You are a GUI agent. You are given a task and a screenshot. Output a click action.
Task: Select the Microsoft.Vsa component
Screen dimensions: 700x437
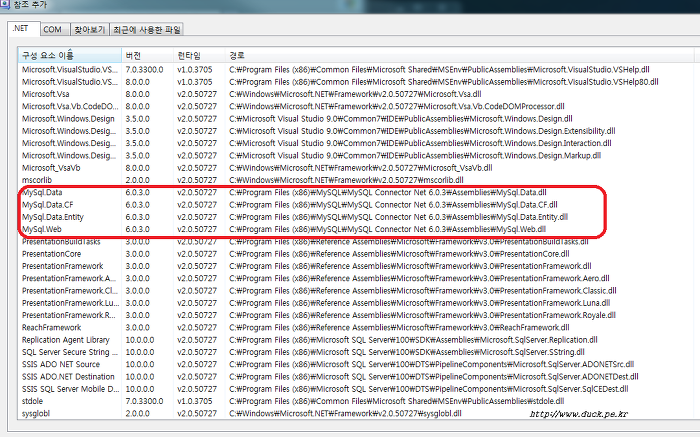click(46, 94)
